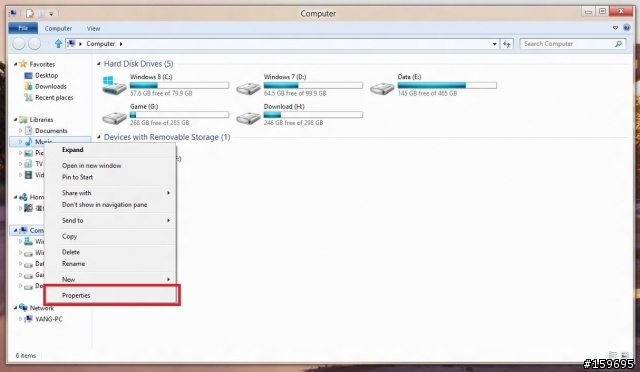
Task: Collapse the Hard Disk Drives group
Action: click(99, 64)
